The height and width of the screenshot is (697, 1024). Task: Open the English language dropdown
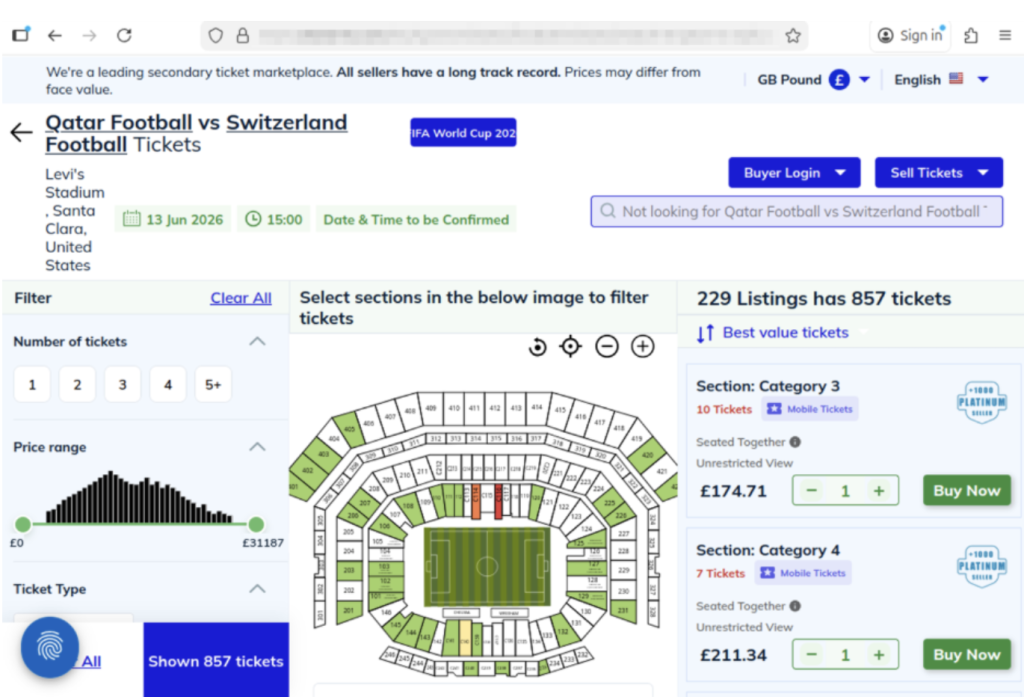(982, 80)
